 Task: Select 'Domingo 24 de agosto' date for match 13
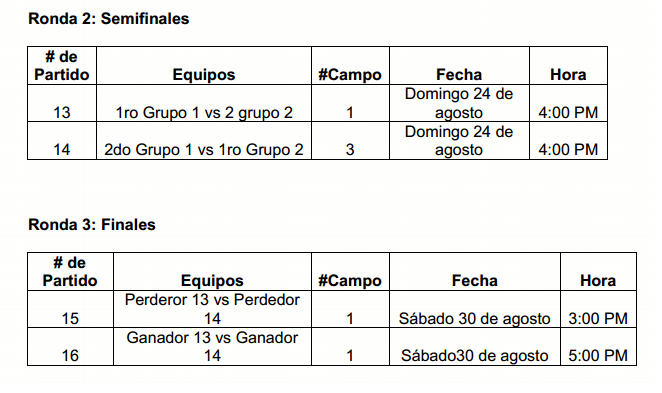point(459,103)
